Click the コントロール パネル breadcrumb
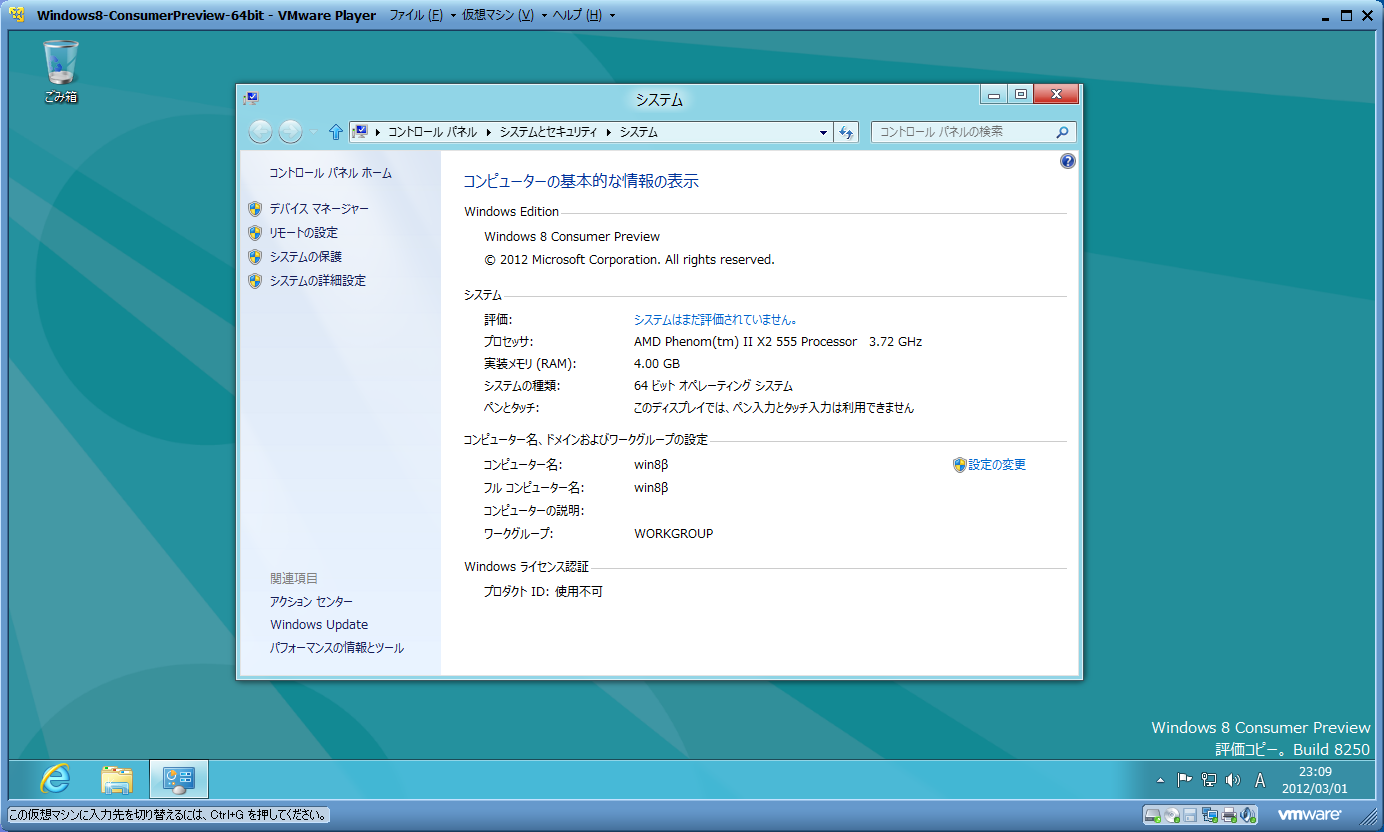The width and height of the screenshot is (1384, 832). [x=433, y=132]
